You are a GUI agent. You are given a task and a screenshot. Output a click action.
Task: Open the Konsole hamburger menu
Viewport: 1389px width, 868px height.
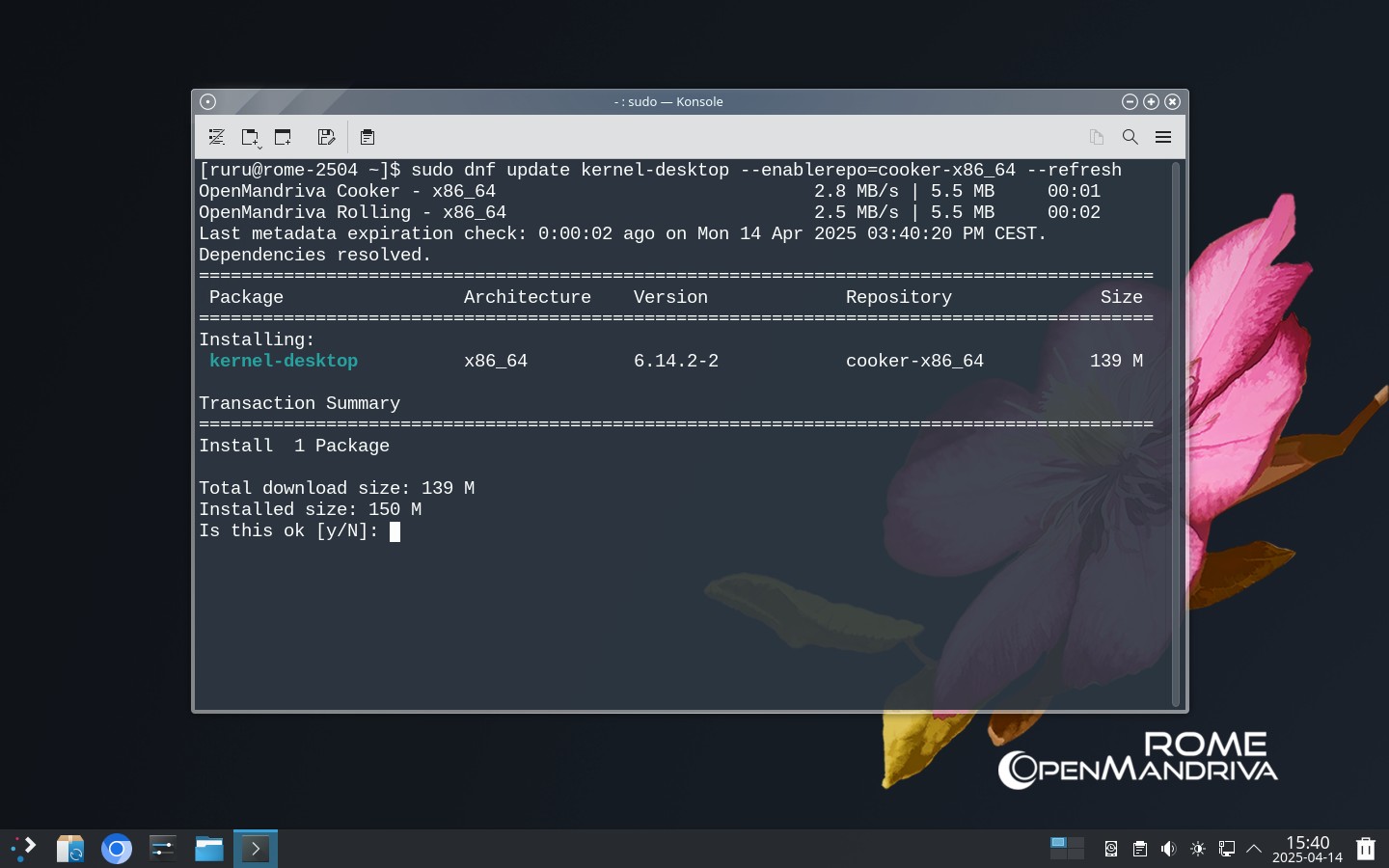(1163, 137)
